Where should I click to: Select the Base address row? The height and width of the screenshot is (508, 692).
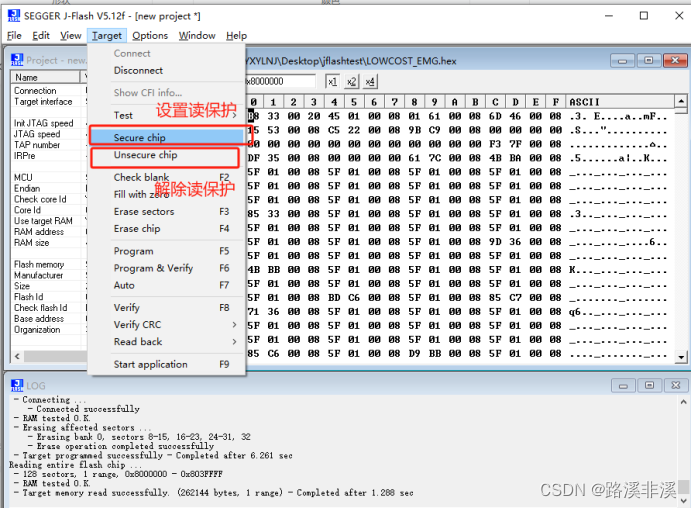coord(49,319)
